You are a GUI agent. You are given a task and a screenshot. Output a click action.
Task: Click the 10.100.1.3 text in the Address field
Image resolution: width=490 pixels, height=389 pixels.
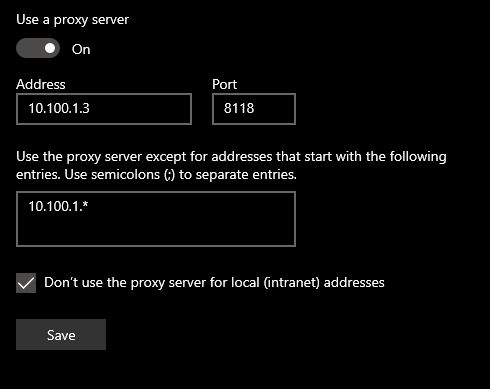(x=59, y=108)
